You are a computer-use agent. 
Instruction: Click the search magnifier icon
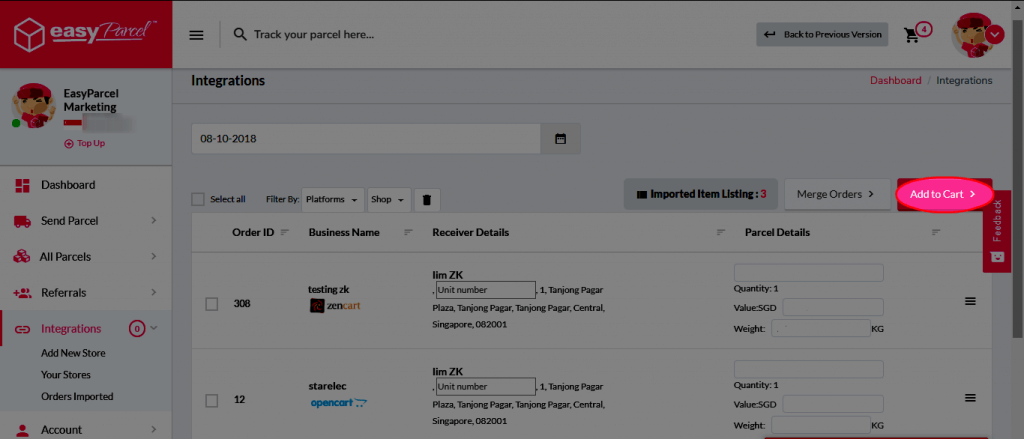tap(240, 34)
